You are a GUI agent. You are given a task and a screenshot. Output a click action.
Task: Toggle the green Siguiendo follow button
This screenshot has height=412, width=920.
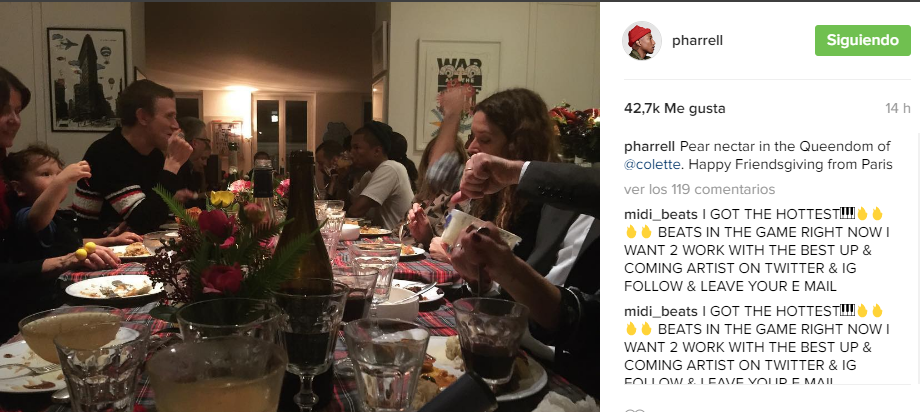pyautogui.click(x=862, y=40)
